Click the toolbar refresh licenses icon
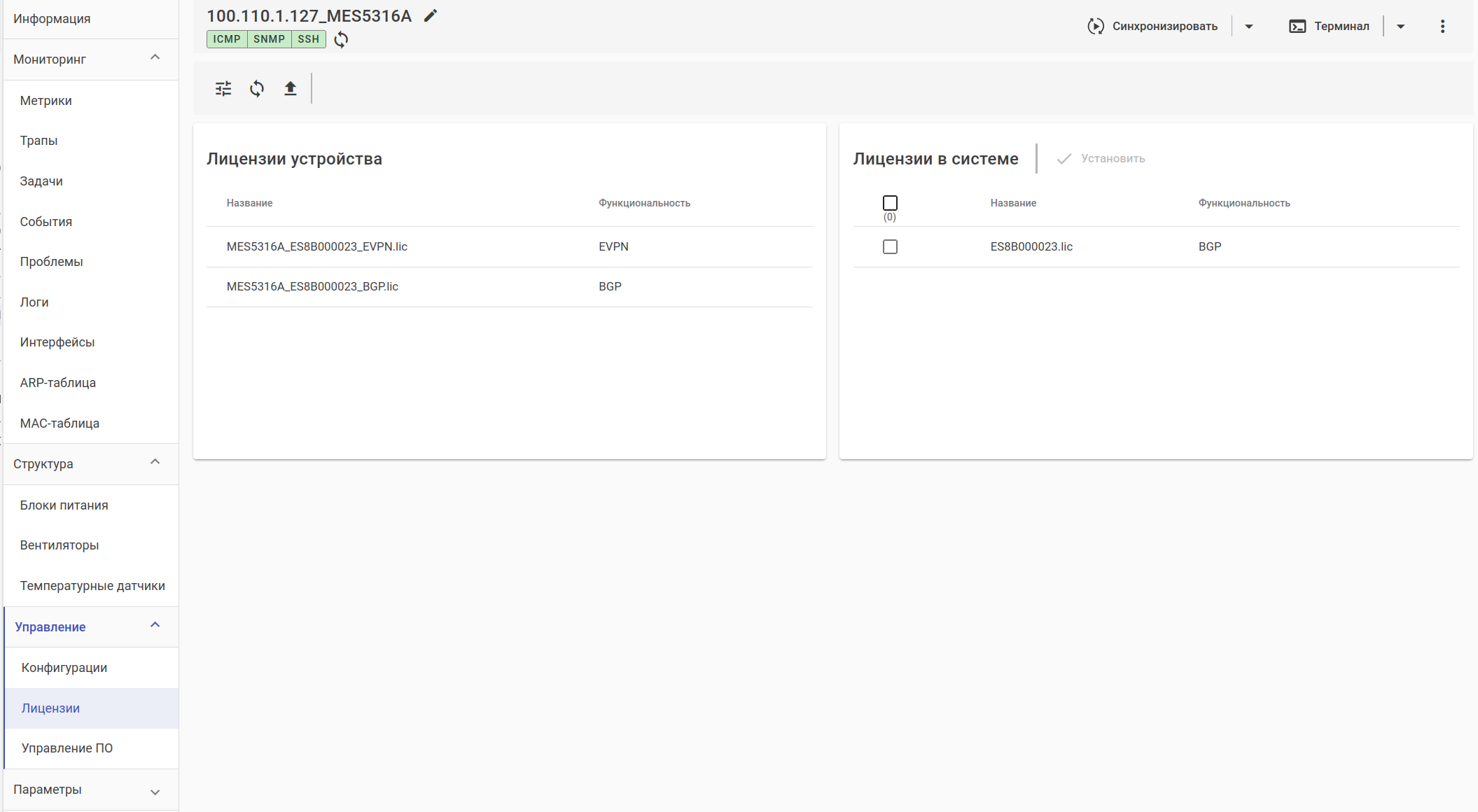 [257, 89]
